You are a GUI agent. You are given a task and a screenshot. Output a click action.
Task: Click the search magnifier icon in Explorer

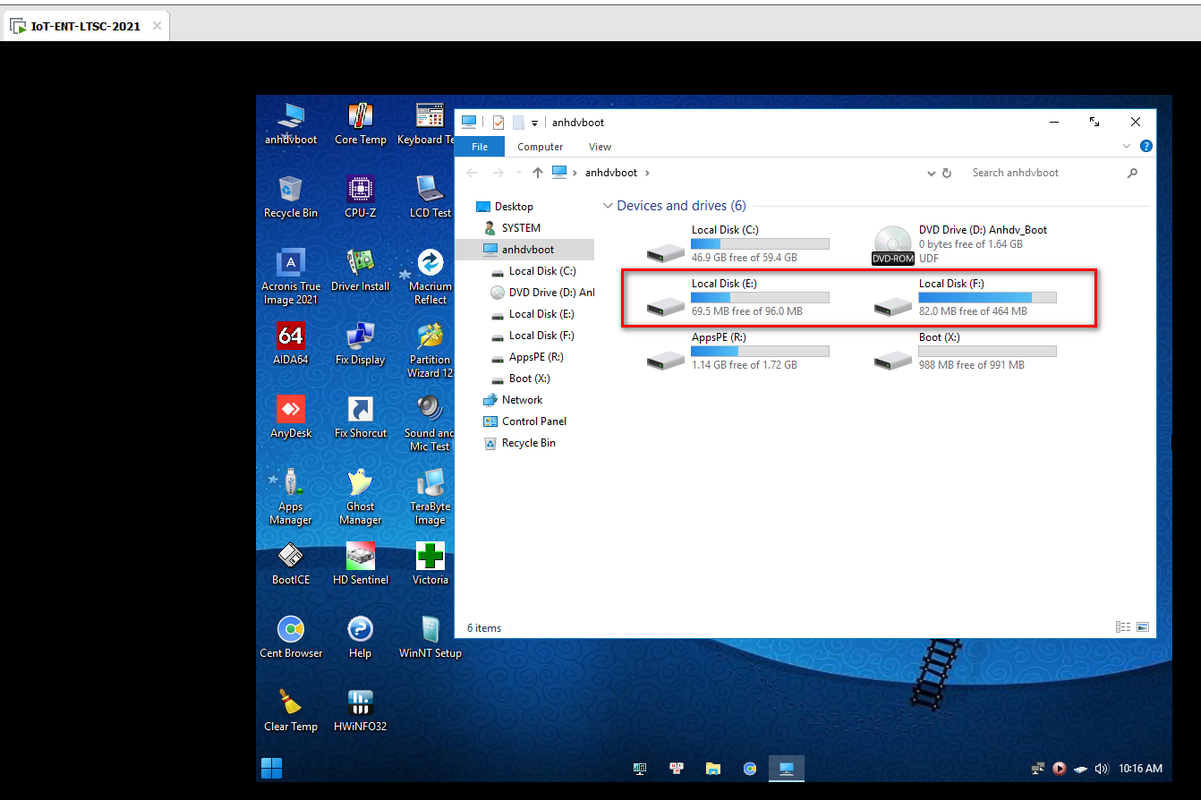(1132, 173)
